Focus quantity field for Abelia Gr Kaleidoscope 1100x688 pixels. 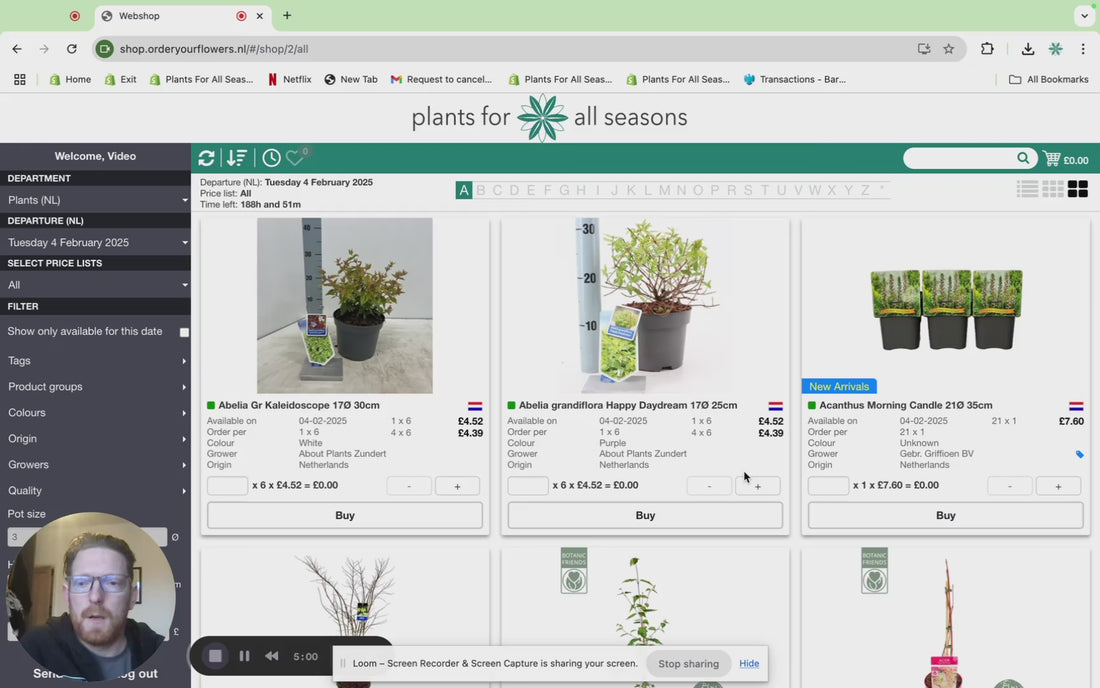[227, 485]
